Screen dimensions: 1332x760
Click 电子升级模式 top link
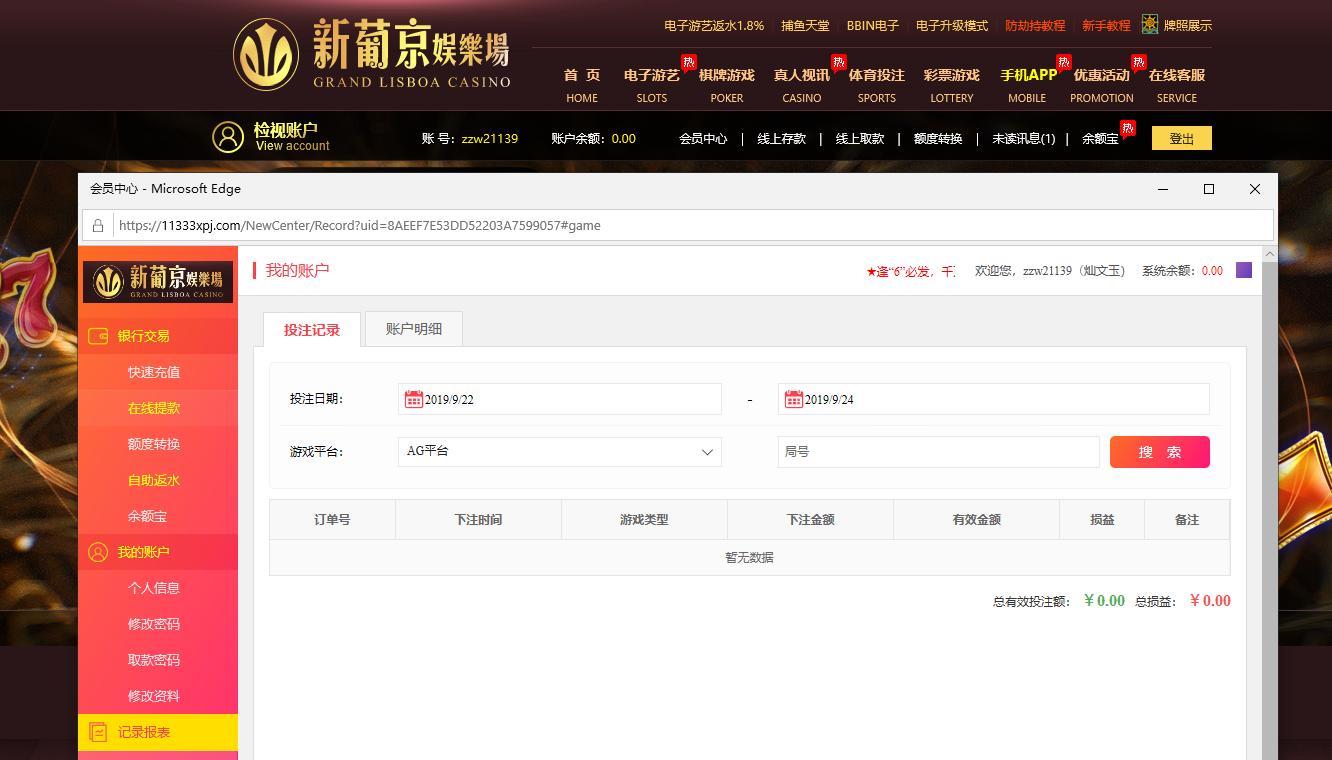click(952, 26)
